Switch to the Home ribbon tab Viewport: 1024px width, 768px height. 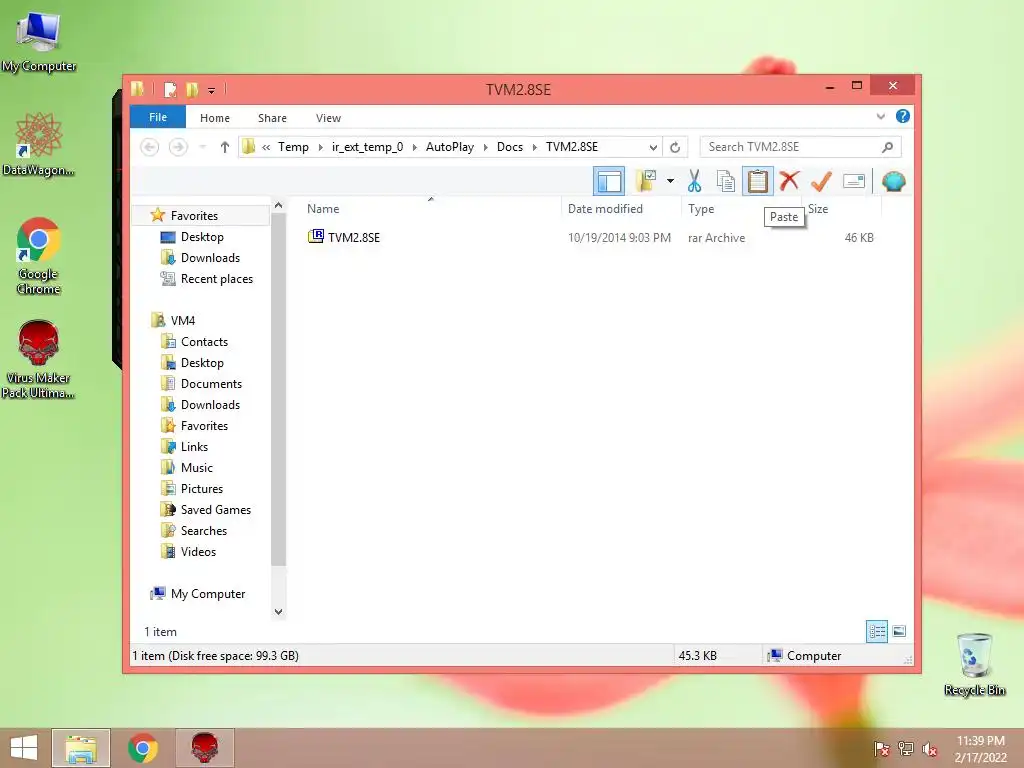click(215, 118)
